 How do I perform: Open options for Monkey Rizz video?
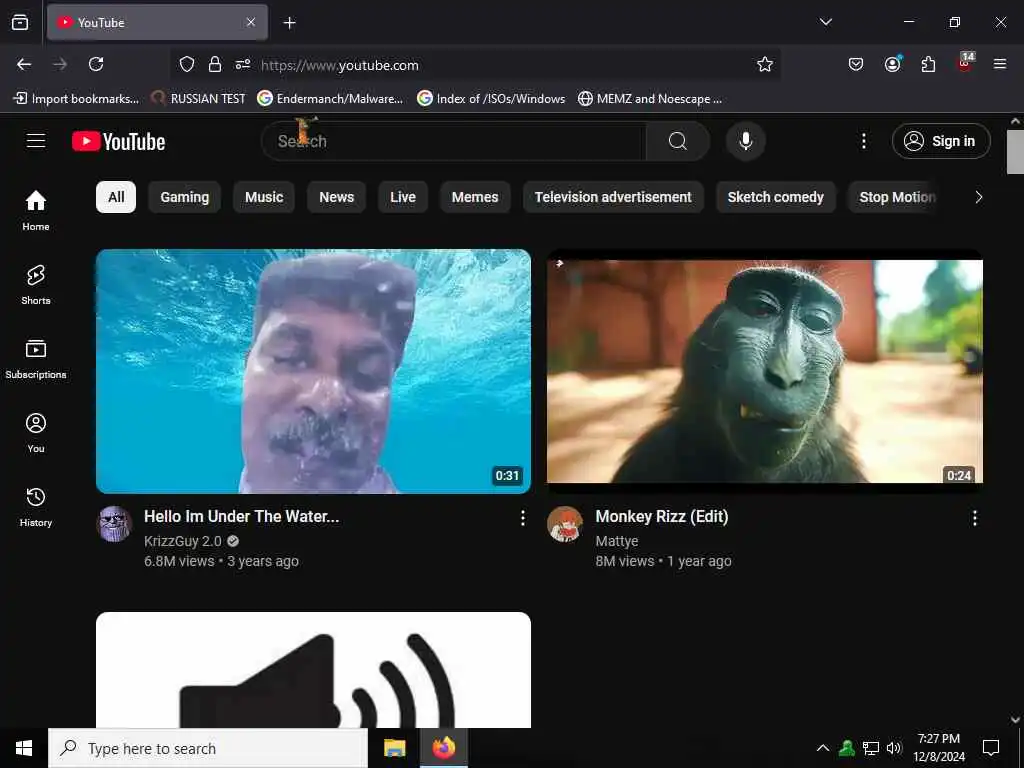tap(974, 518)
